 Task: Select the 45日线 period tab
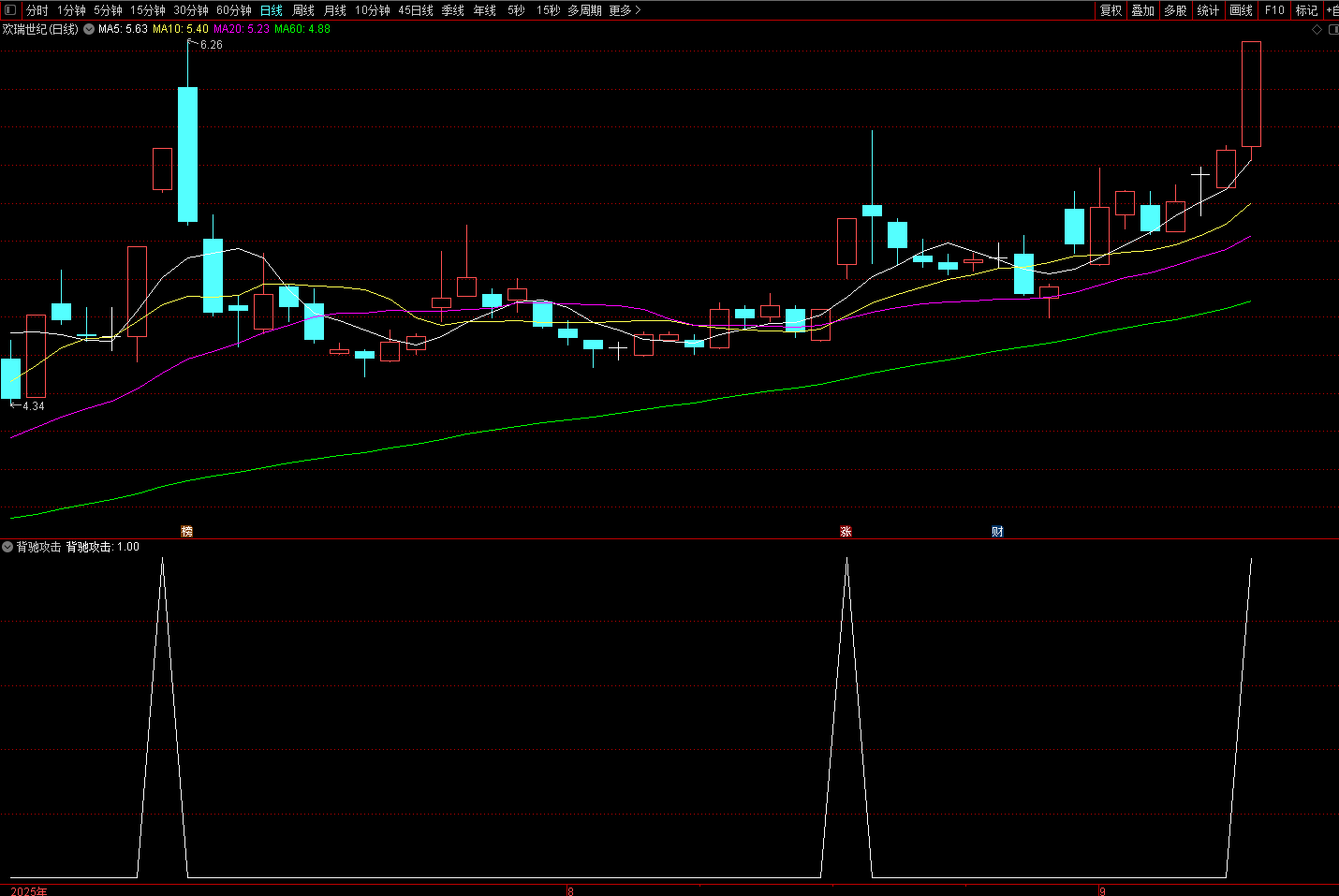pos(416,10)
